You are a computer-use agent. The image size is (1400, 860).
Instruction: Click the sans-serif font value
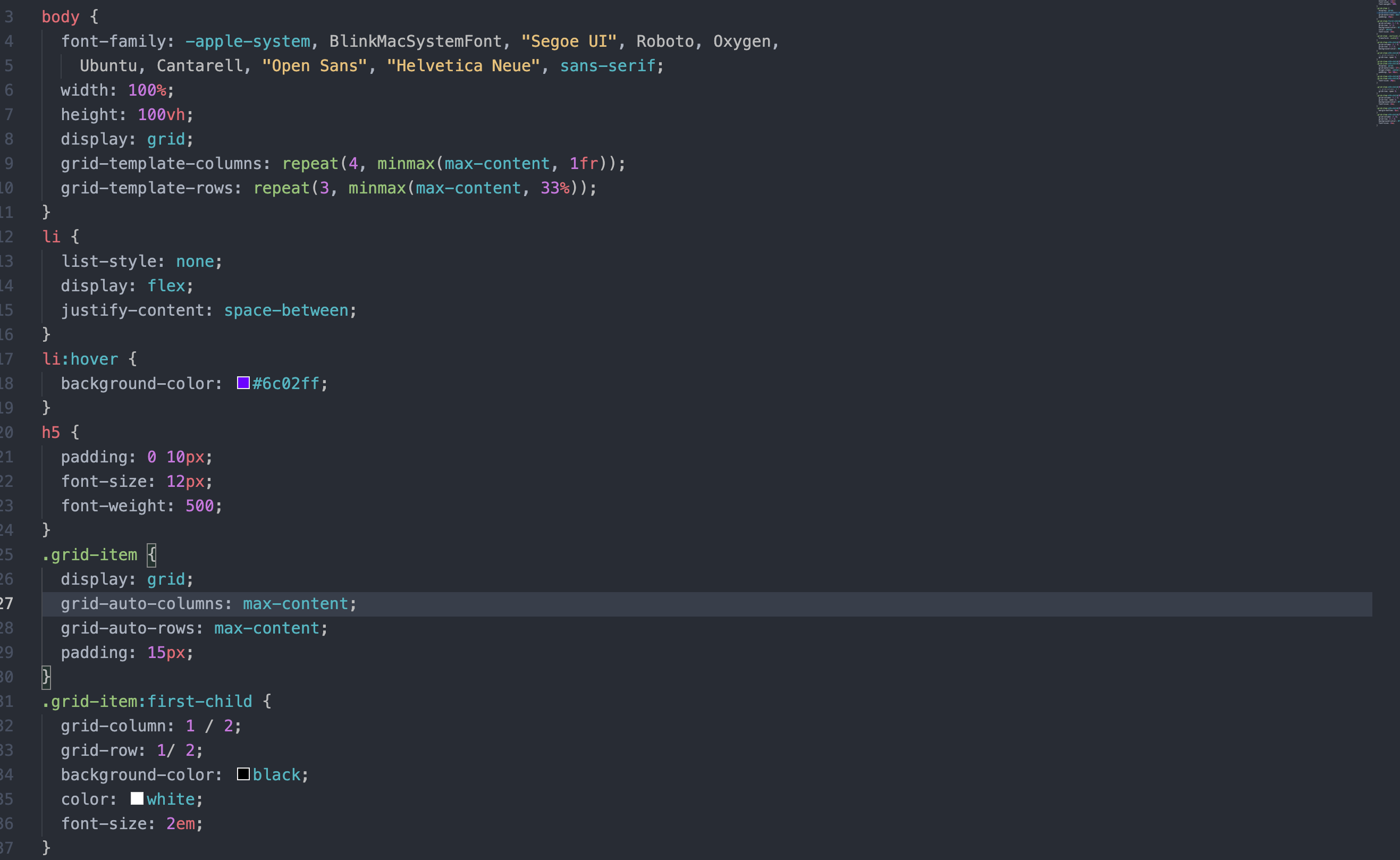pos(608,66)
